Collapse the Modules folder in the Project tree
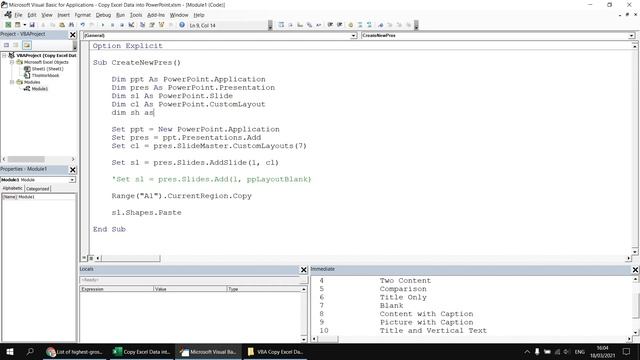This screenshot has width=640, height=360. [x=12, y=82]
